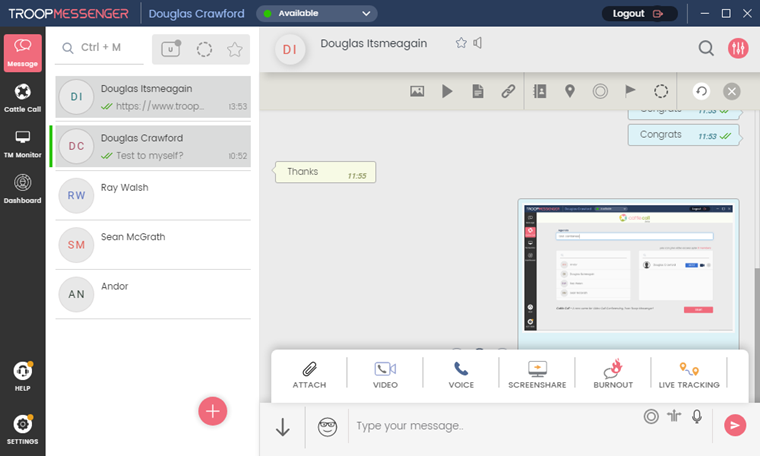Image resolution: width=760 pixels, height=456 pixels.
Task: Click ATTACH option
Action: pos(309,375)
